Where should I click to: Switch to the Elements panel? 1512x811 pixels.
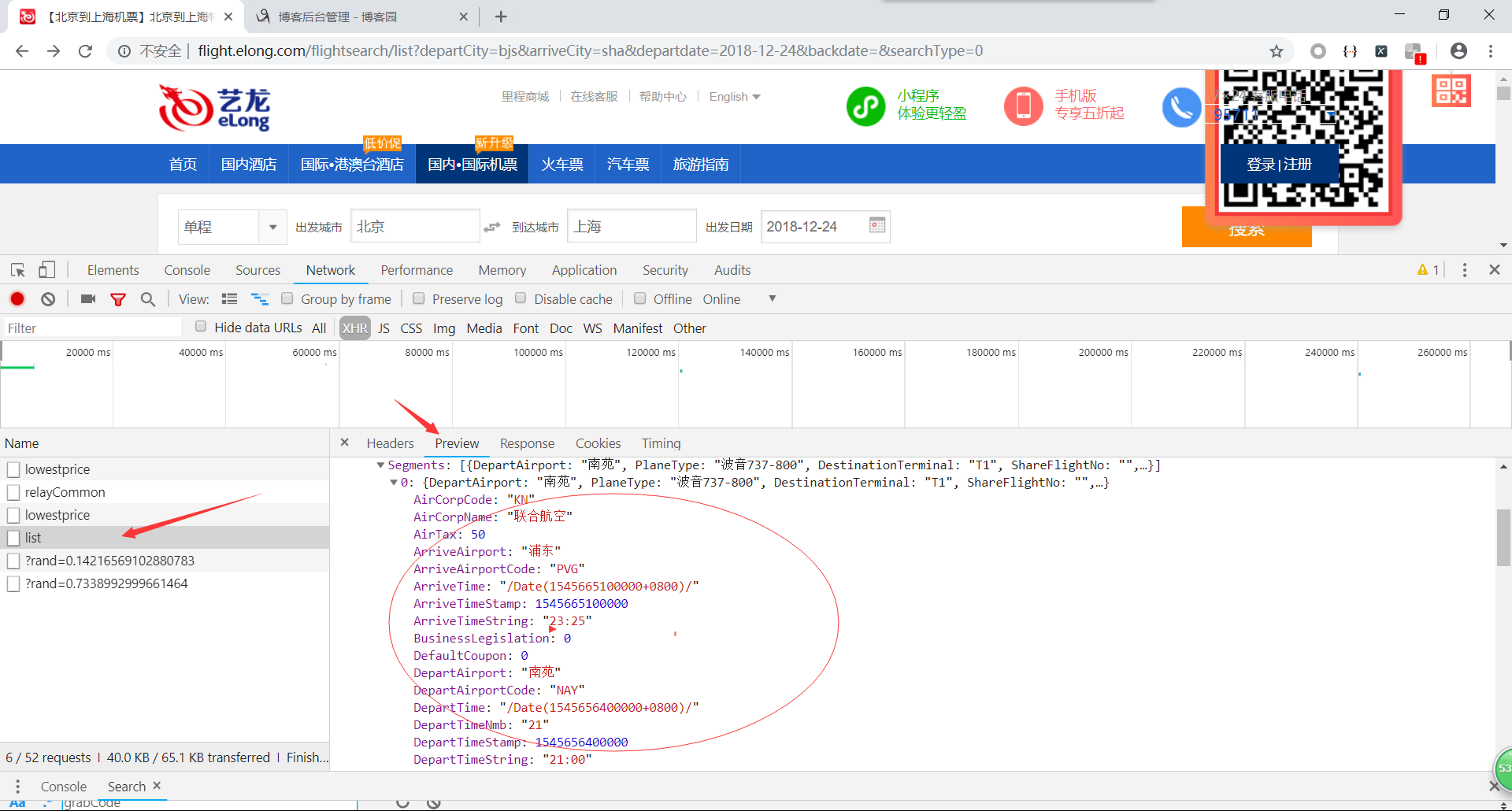point(113,270)
